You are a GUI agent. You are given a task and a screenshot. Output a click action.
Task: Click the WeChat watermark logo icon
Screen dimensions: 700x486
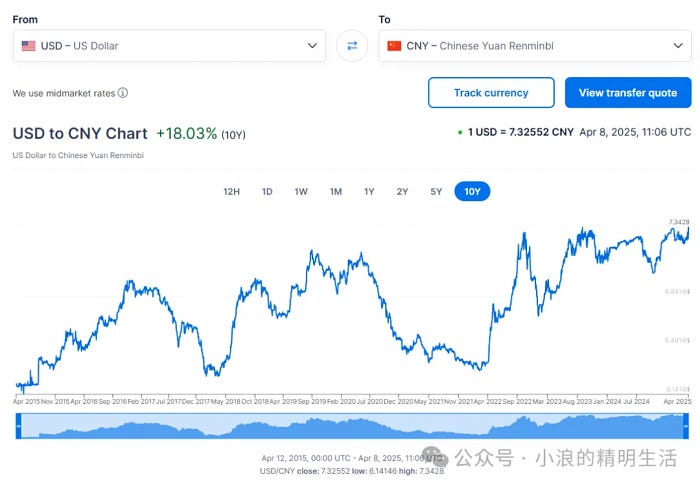435,457
